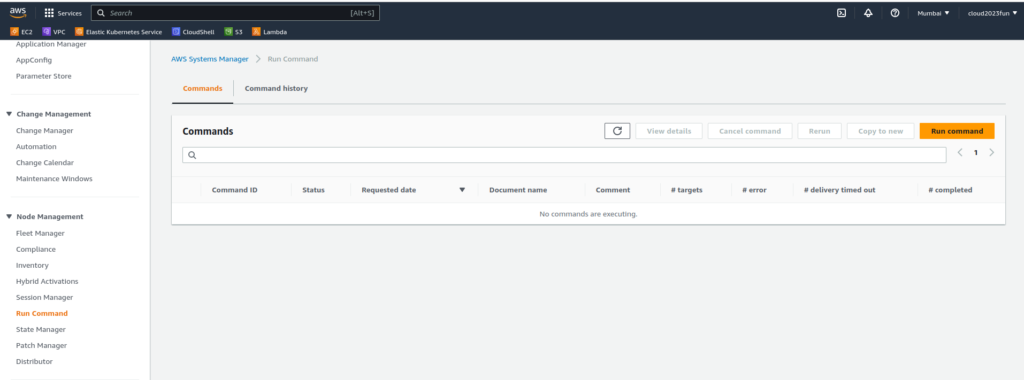Click the Run command button
The image size is (1024, 380).
click(x=957, y=131)
